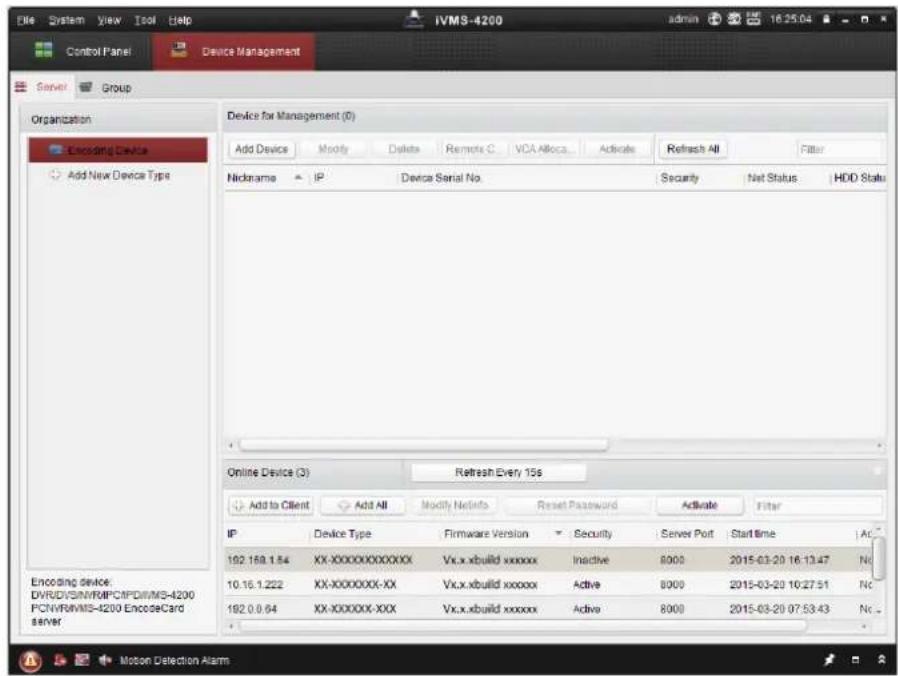This screenshot has height=676, width=898.
Task: Click the Modify button
Action: (333, 149)
